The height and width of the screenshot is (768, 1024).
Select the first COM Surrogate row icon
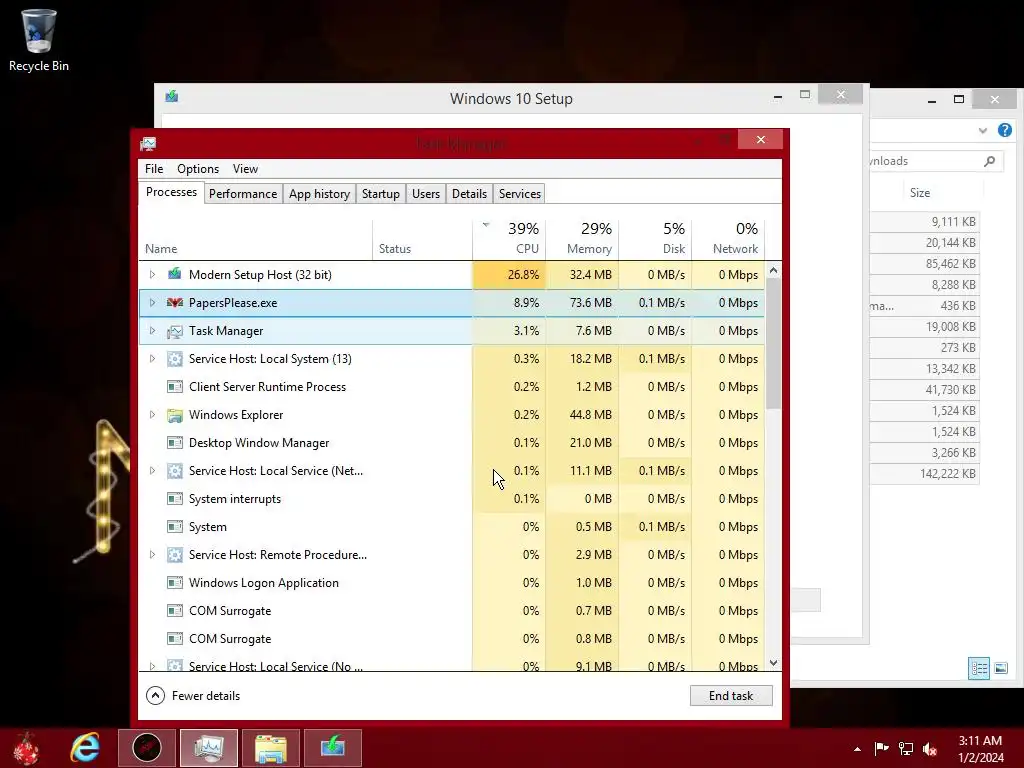click(174, 611)
